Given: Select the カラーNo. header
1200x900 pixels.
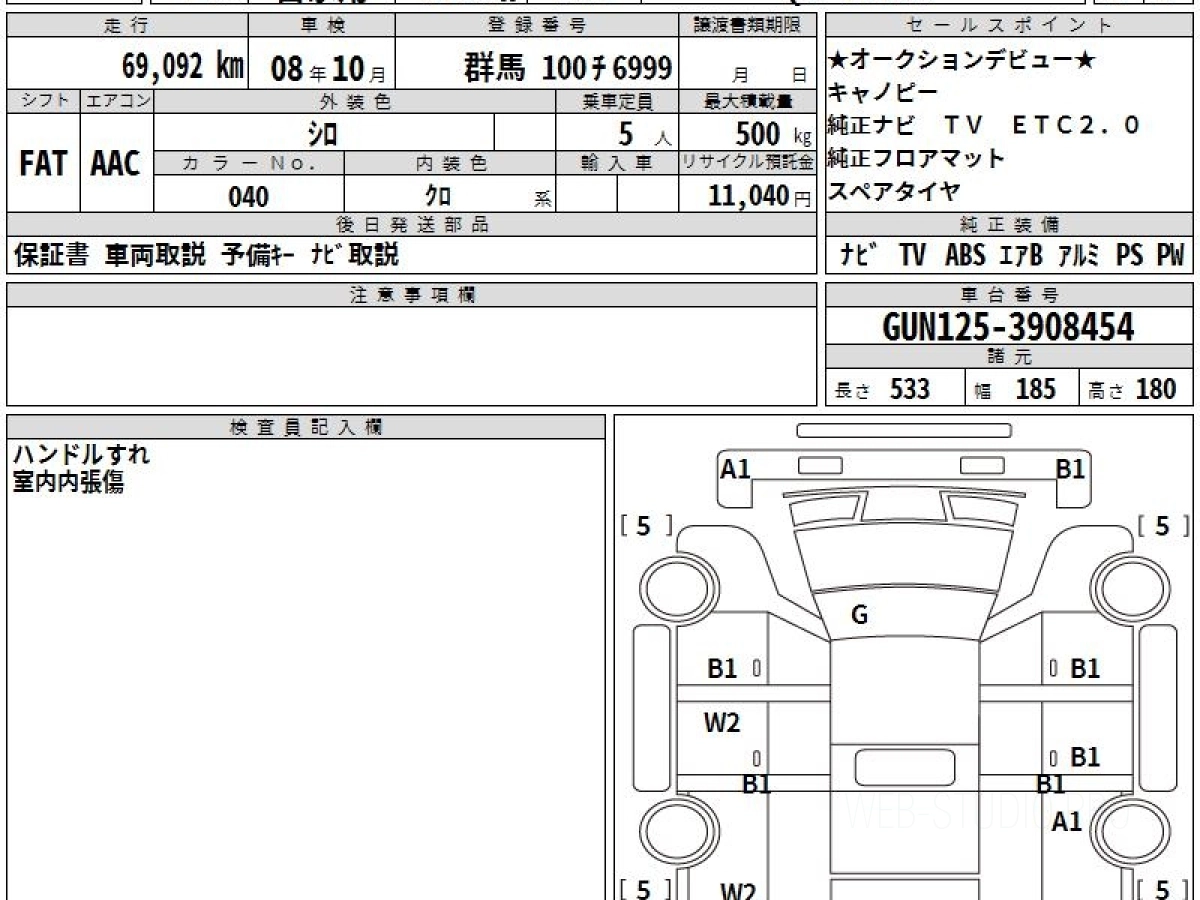Looking at the screenshot, I should point(249,163).
